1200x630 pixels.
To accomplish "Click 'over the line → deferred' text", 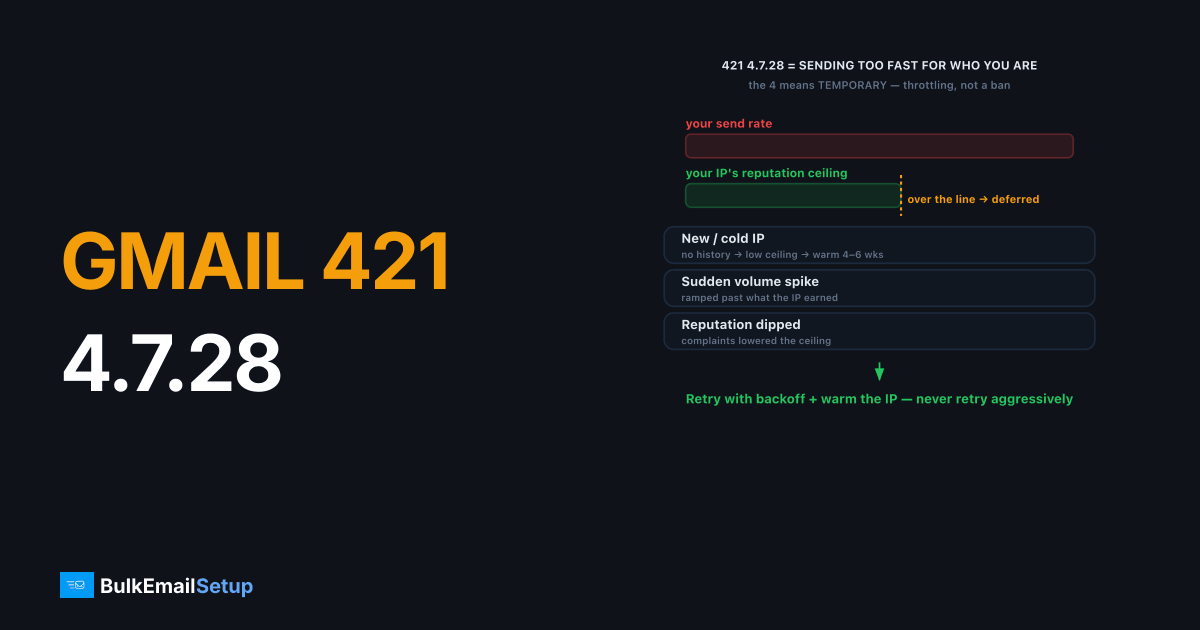I will [973, 199].
